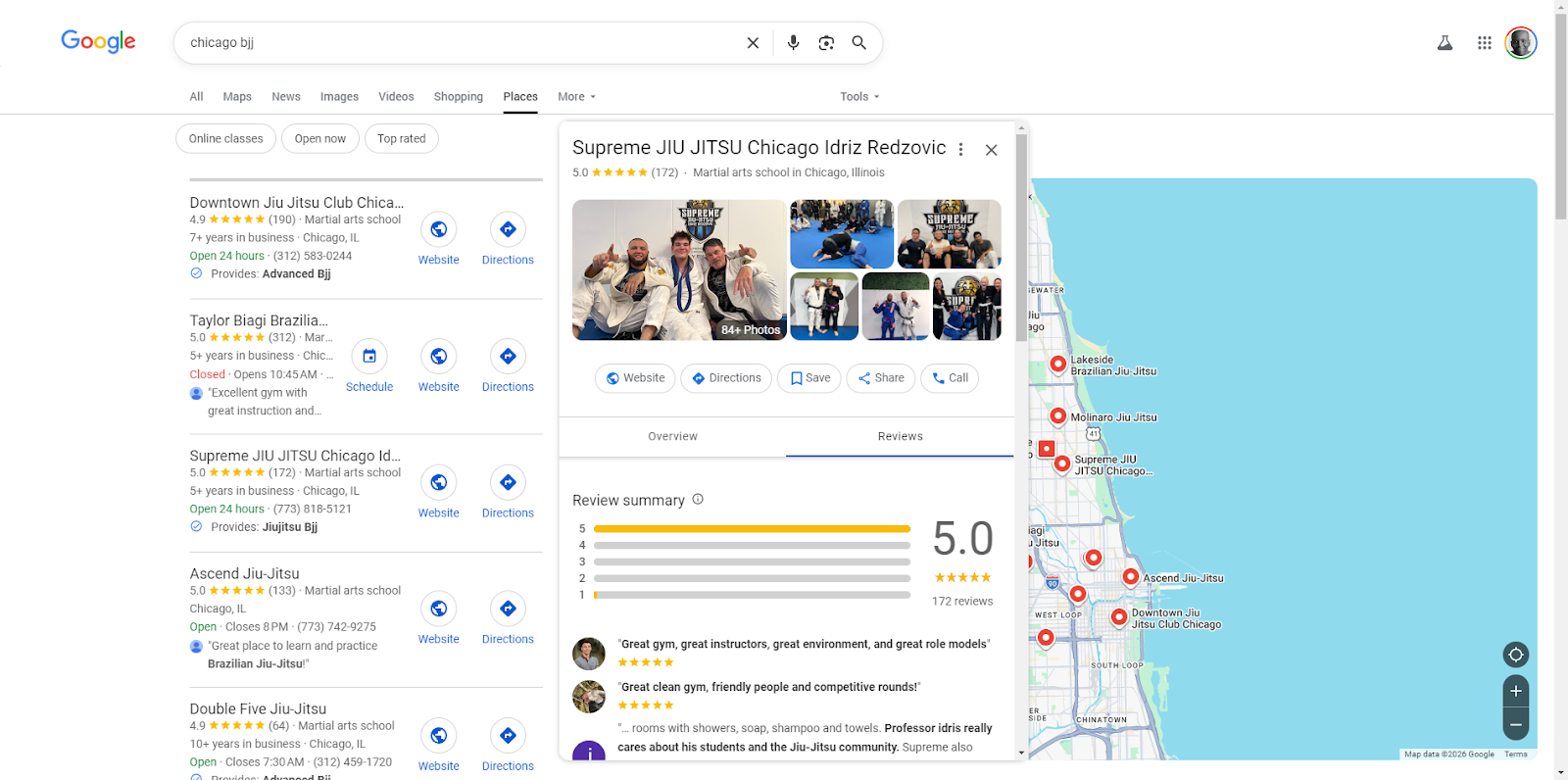The image size is (1568, 780).
Task: Click the magnifying glass search button
Action: coord(858,43)
